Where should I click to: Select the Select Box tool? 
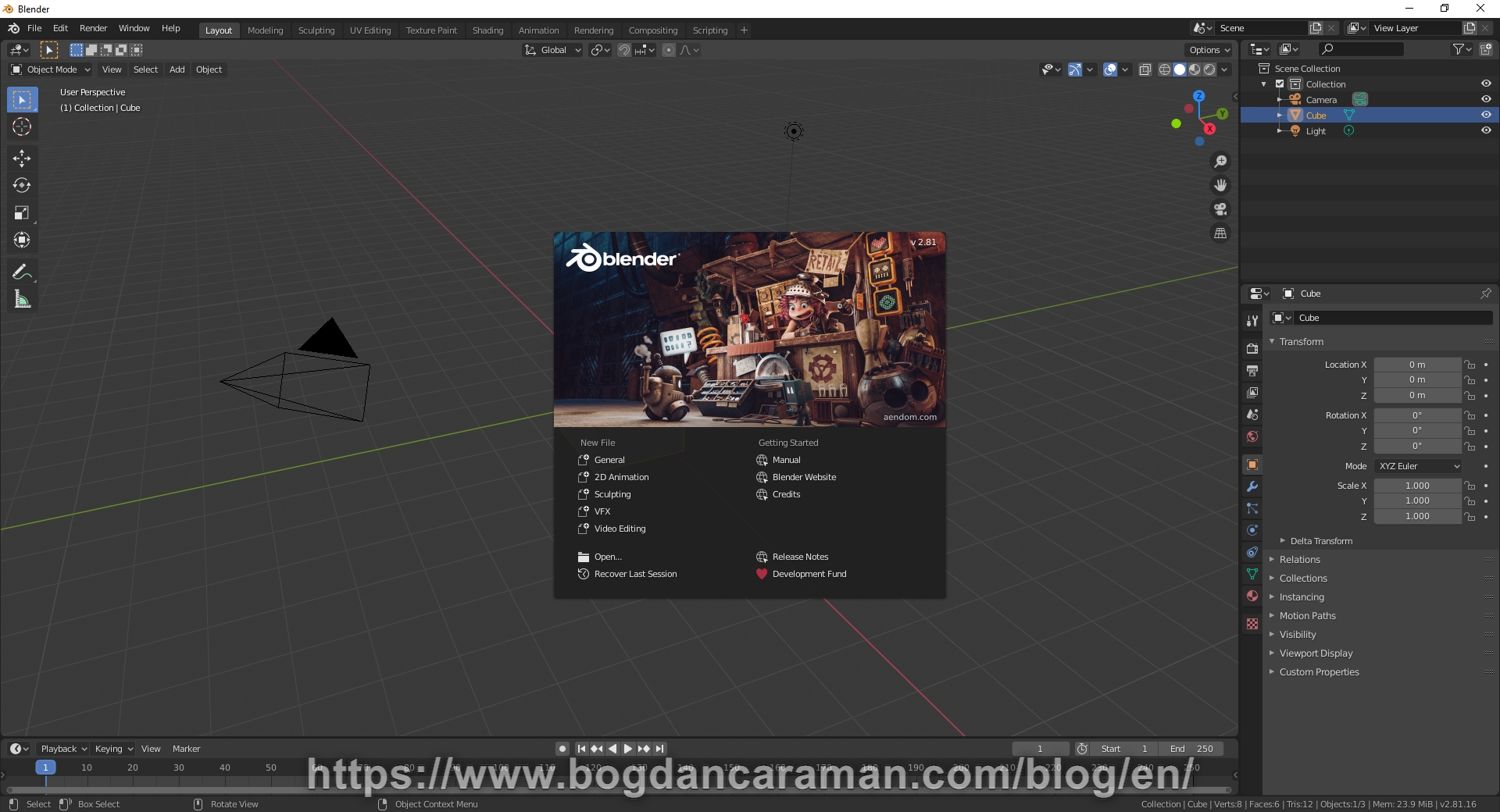[22, 100]
